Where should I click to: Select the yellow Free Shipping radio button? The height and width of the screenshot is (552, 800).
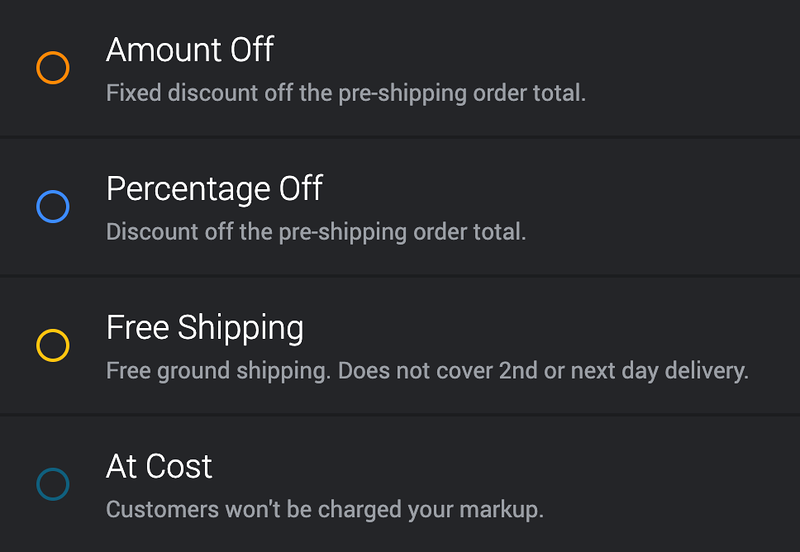(52, 346)
